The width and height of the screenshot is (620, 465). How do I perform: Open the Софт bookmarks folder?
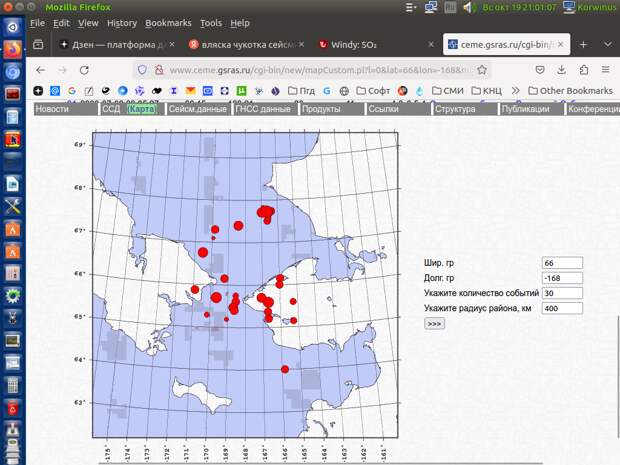point(373,91)
